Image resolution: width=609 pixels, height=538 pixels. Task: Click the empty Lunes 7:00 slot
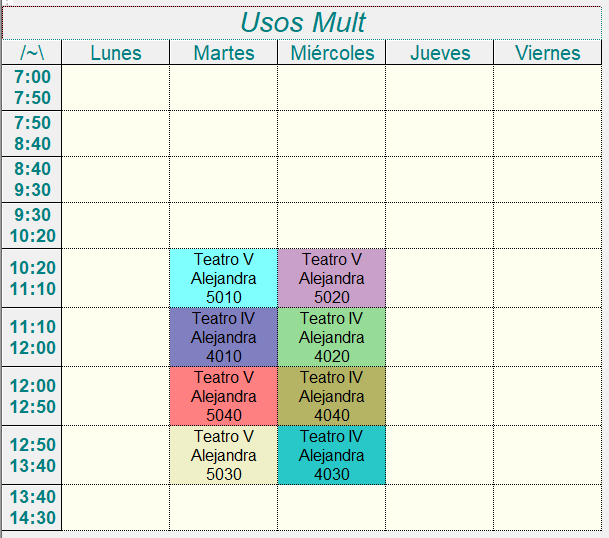116,87
